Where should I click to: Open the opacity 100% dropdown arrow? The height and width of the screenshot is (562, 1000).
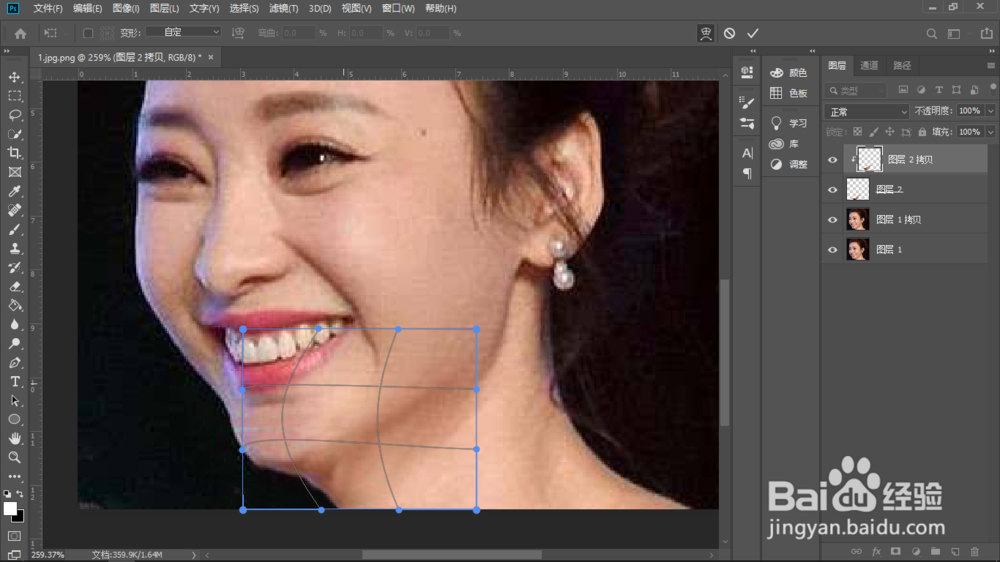click(990, 111)
